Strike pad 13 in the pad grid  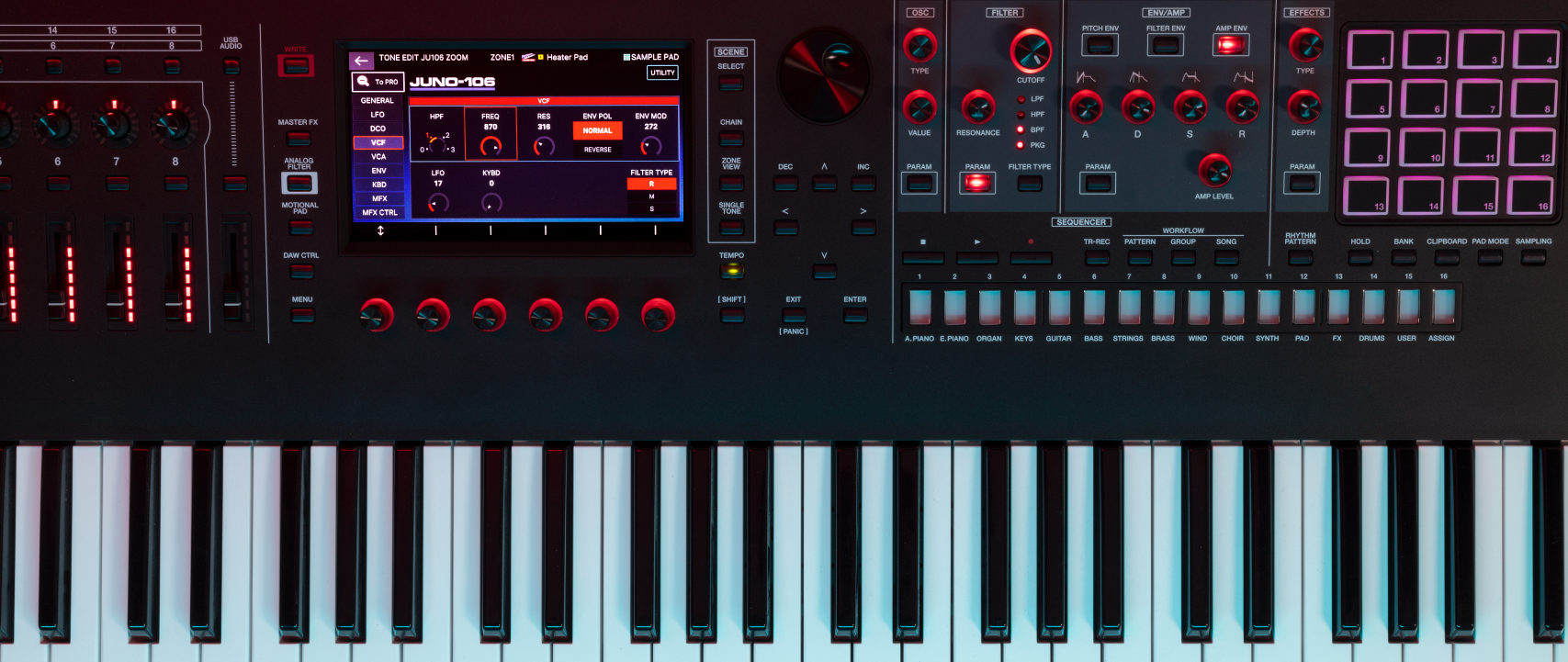click(1366, 196)
